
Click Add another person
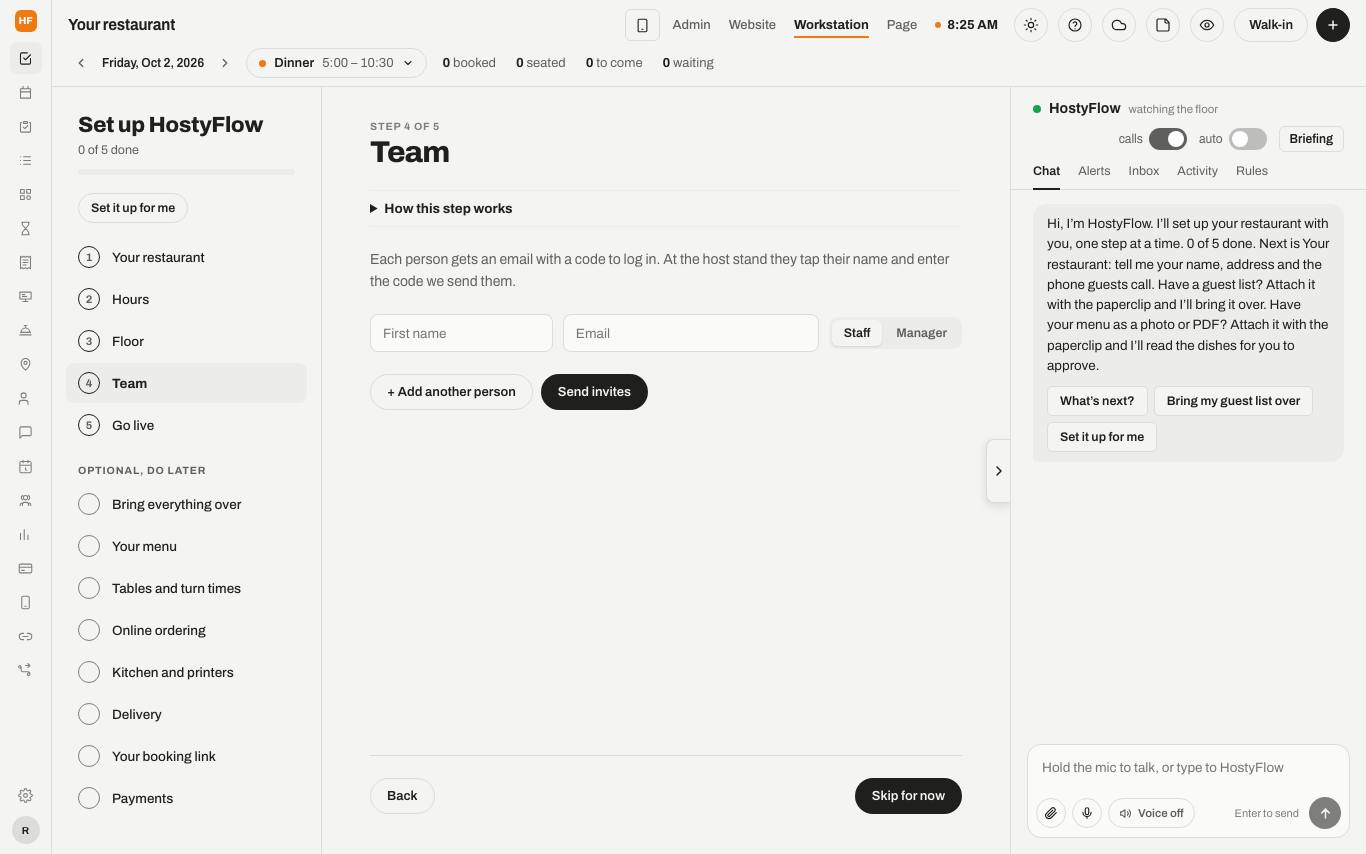pos(451,392)
